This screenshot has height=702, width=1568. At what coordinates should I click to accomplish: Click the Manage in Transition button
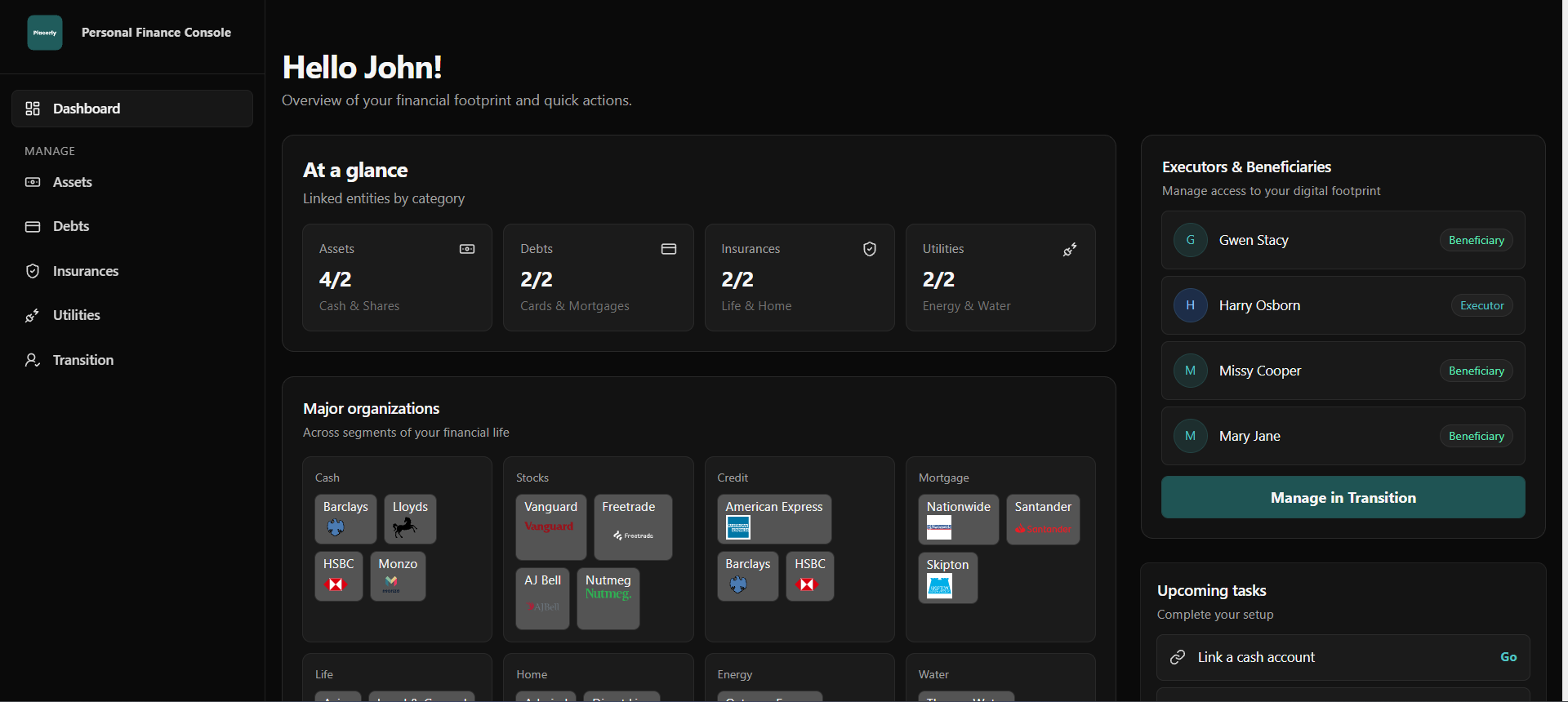coord(1343,497)
